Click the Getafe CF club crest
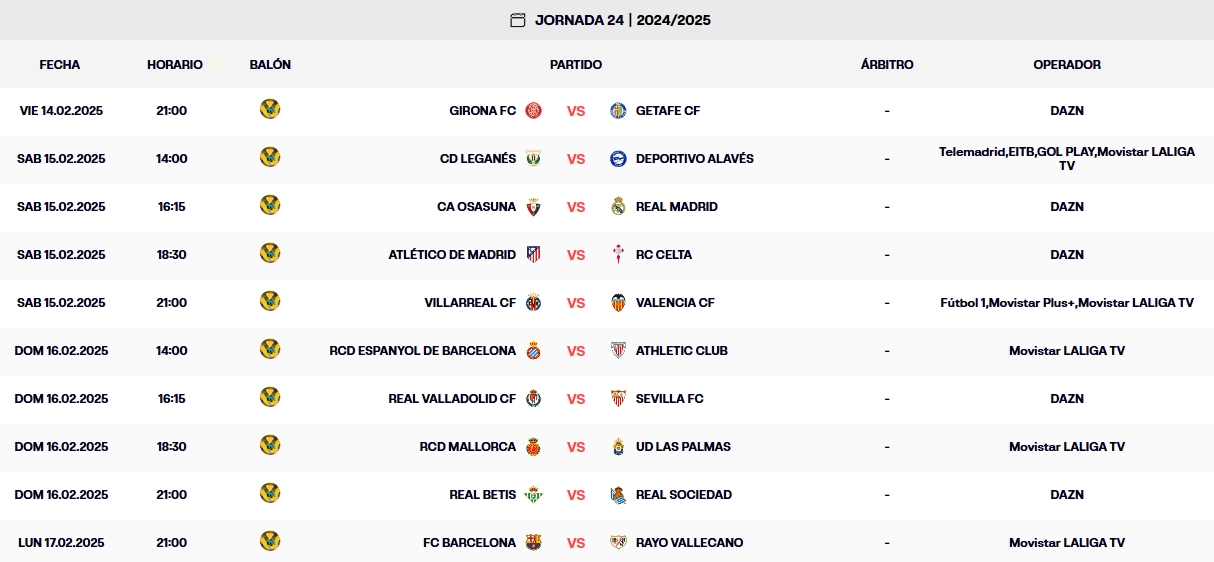The image size is (1214, 562). tap(618, 111)
